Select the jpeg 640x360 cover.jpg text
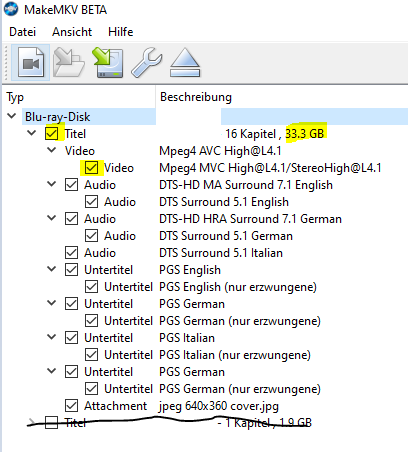408x452 pixels. tap(219, 406)
